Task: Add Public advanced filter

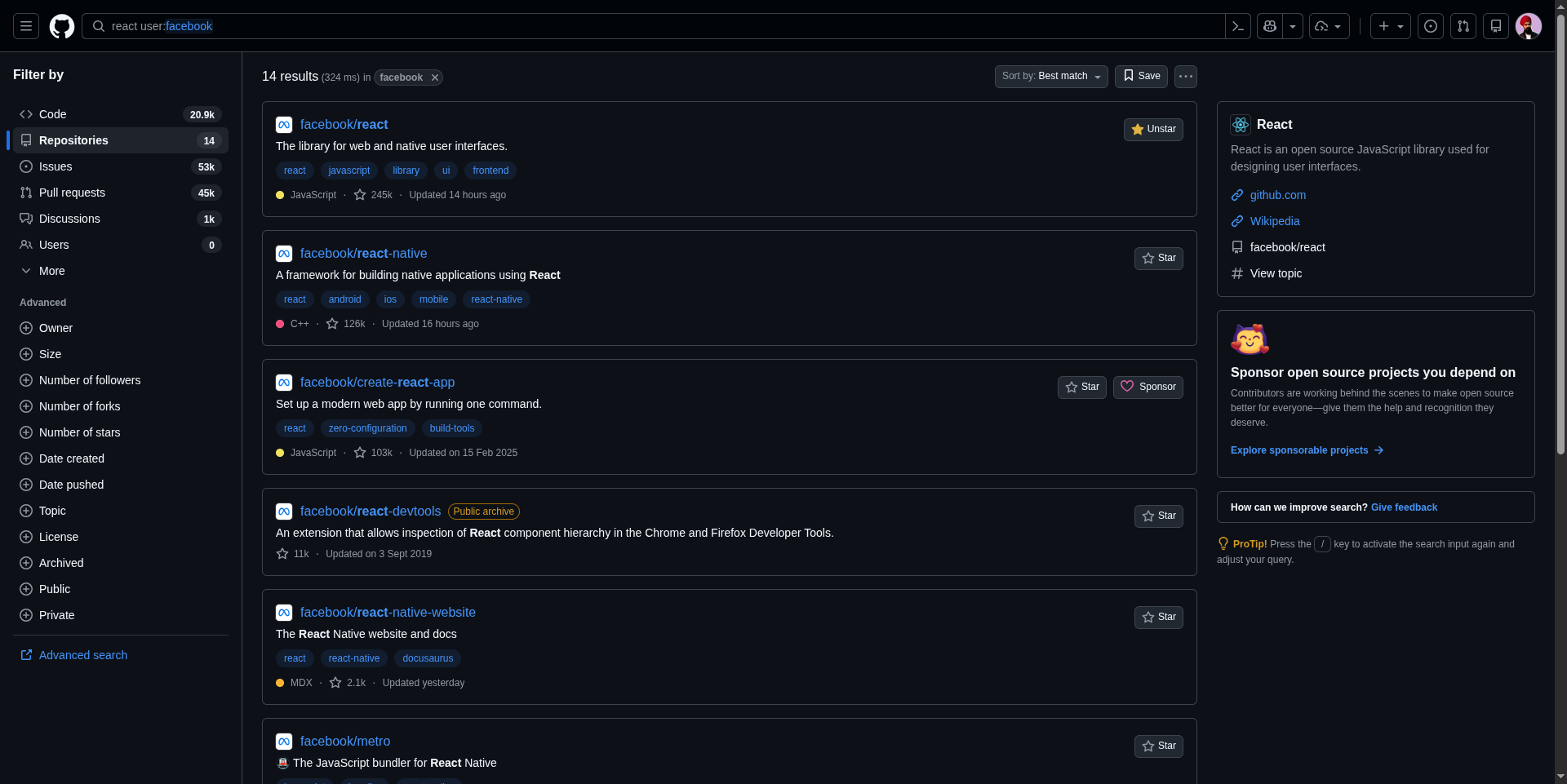Action: click(x=121, y=589)
